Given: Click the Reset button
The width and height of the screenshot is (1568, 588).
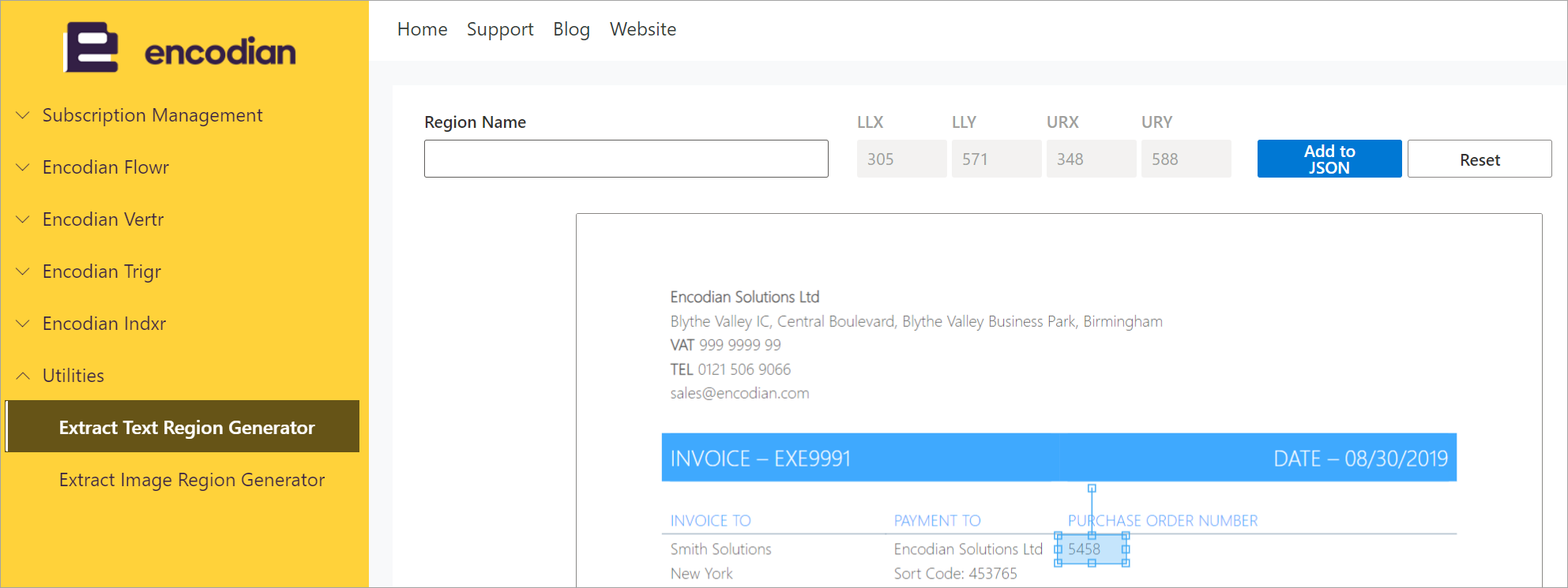Looking at the screenshot, I should click(x=1480, y=159).
